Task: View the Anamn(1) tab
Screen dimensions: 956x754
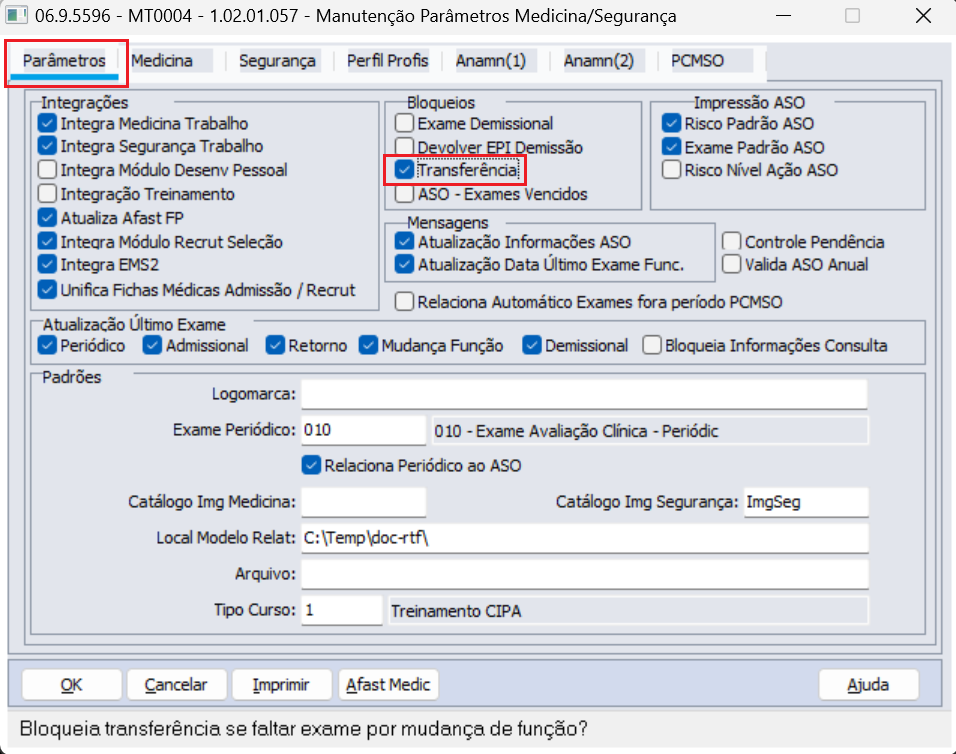Action: 493,60
